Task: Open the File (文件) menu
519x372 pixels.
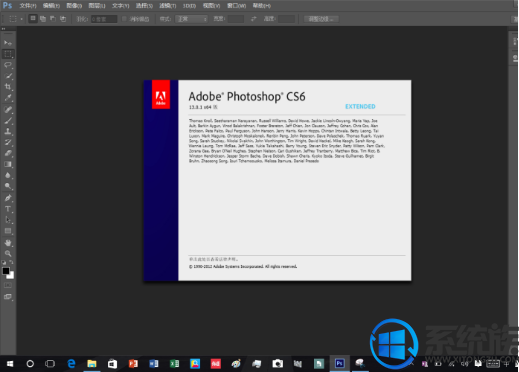Action: (28, 6)
